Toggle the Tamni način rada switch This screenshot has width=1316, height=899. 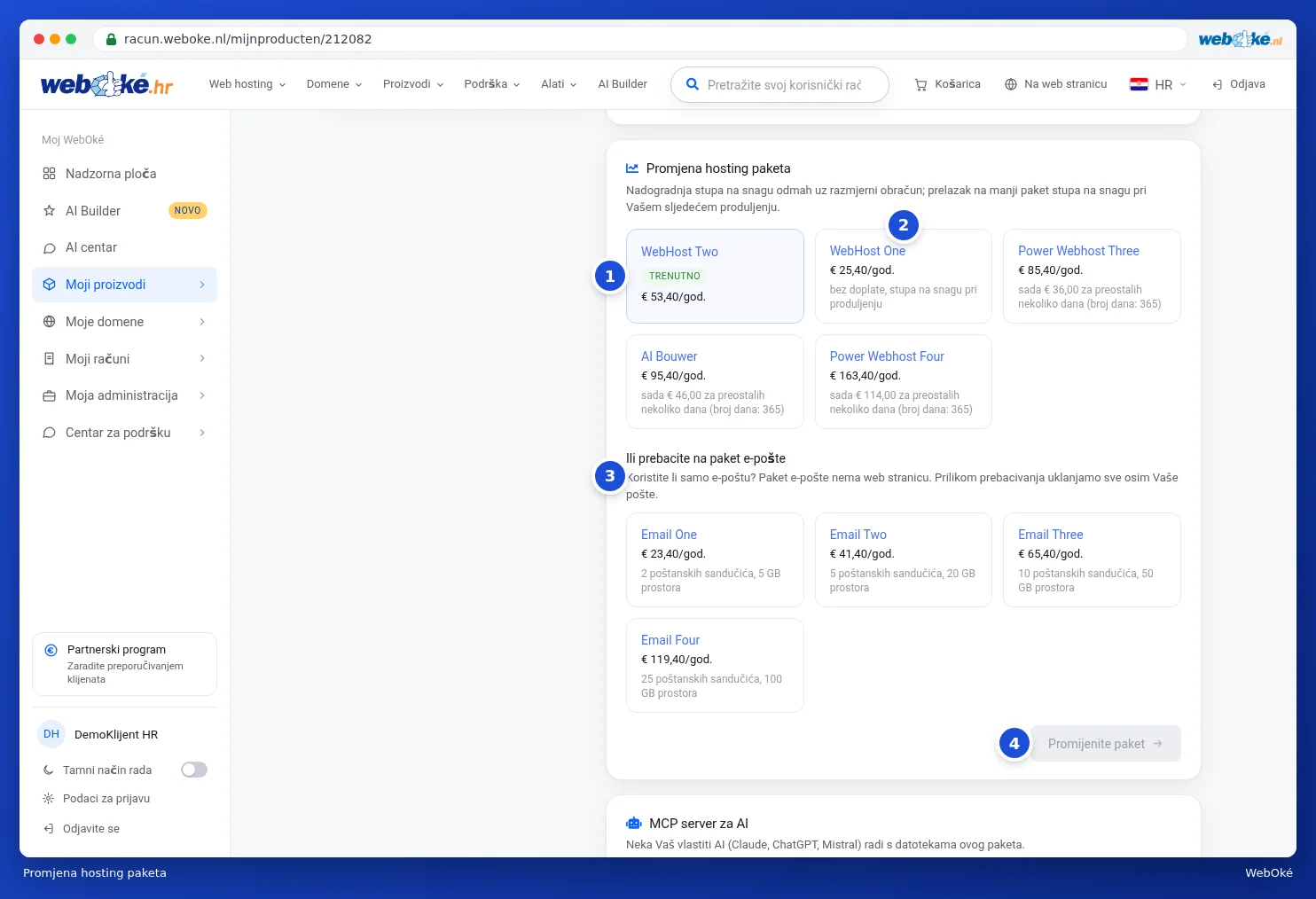tap(194, 770)
